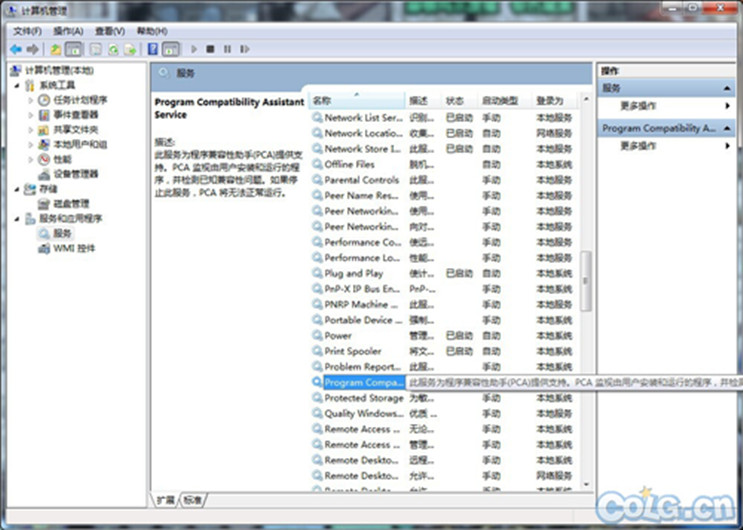Click the 共享文件夹 folder icon
743x530 pixels.
[44, 129]
